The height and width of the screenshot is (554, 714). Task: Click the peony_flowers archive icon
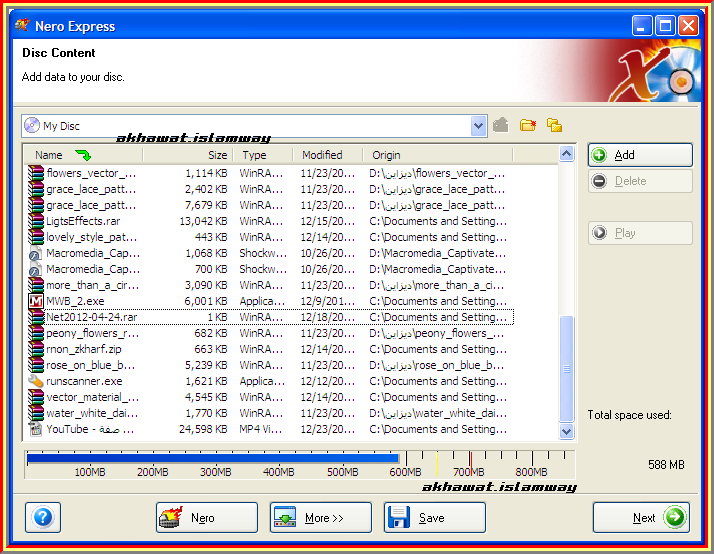pyautogui.click(x=36, y=333)
